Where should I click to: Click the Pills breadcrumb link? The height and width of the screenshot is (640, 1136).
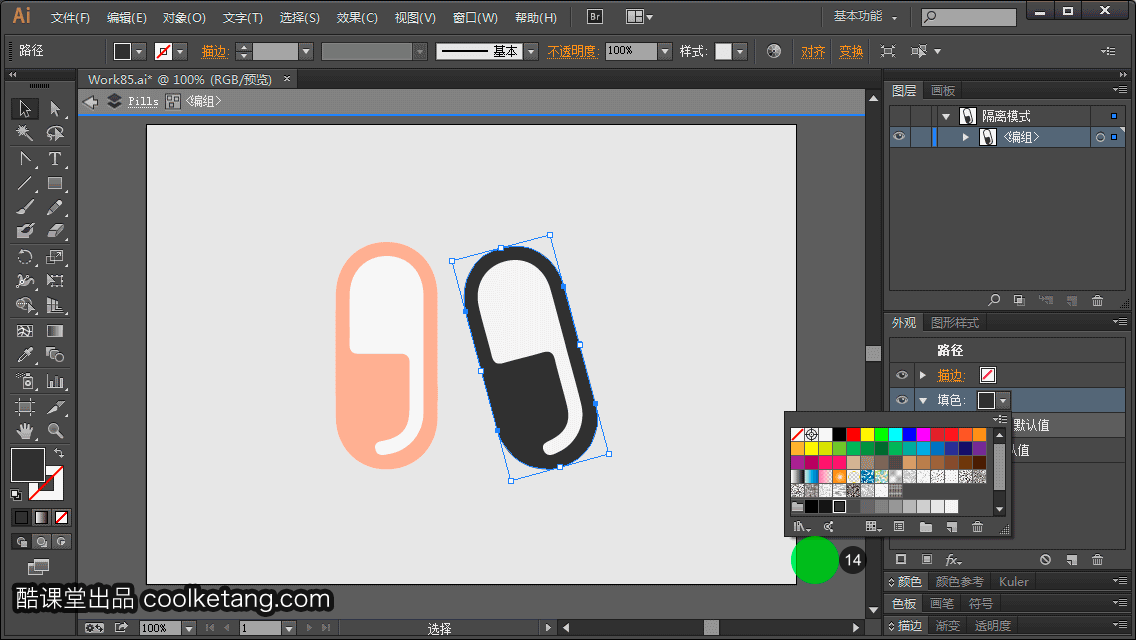tap(143, 101)
